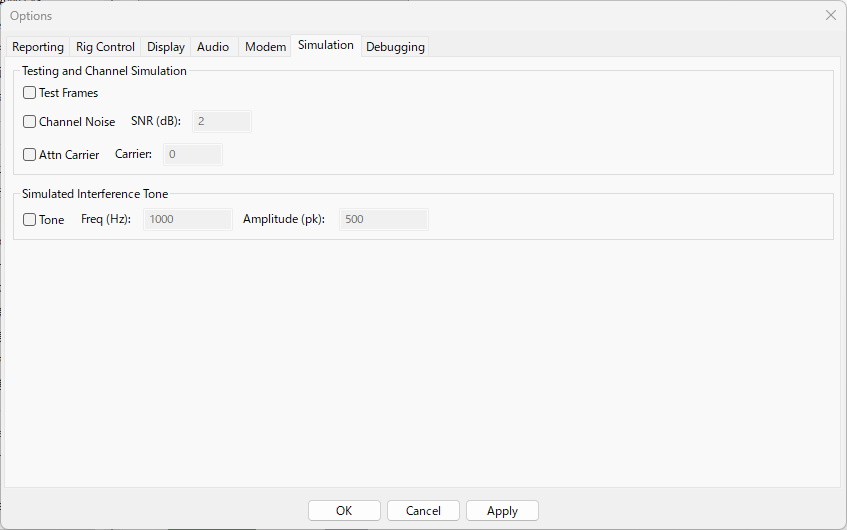This screenshot has width=847, height=530.
Task: Click the "Amplitude (pk):" label
Action: [x=284, y=219]
